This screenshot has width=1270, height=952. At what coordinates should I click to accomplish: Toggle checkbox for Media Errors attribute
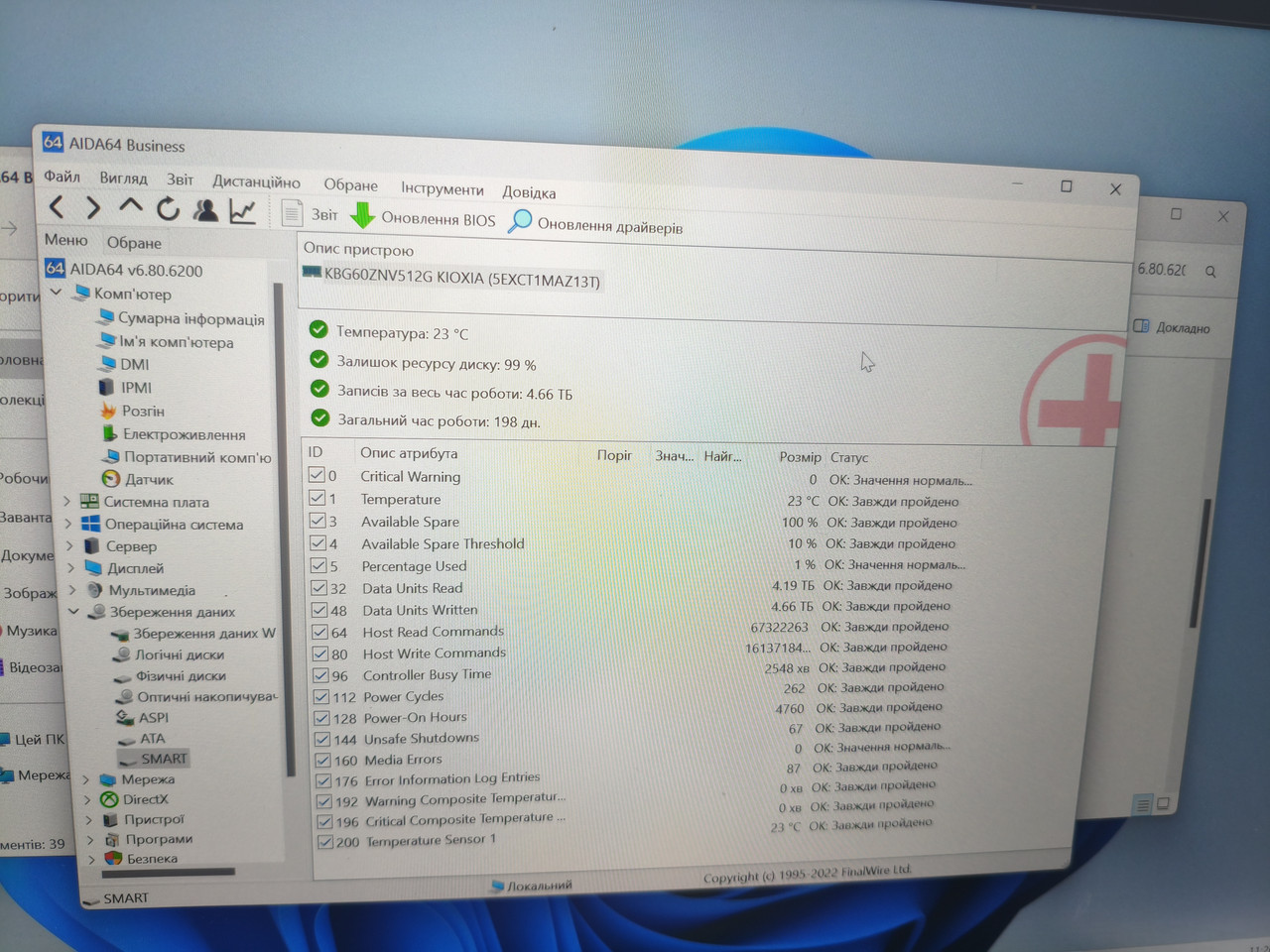pos(324,760)
